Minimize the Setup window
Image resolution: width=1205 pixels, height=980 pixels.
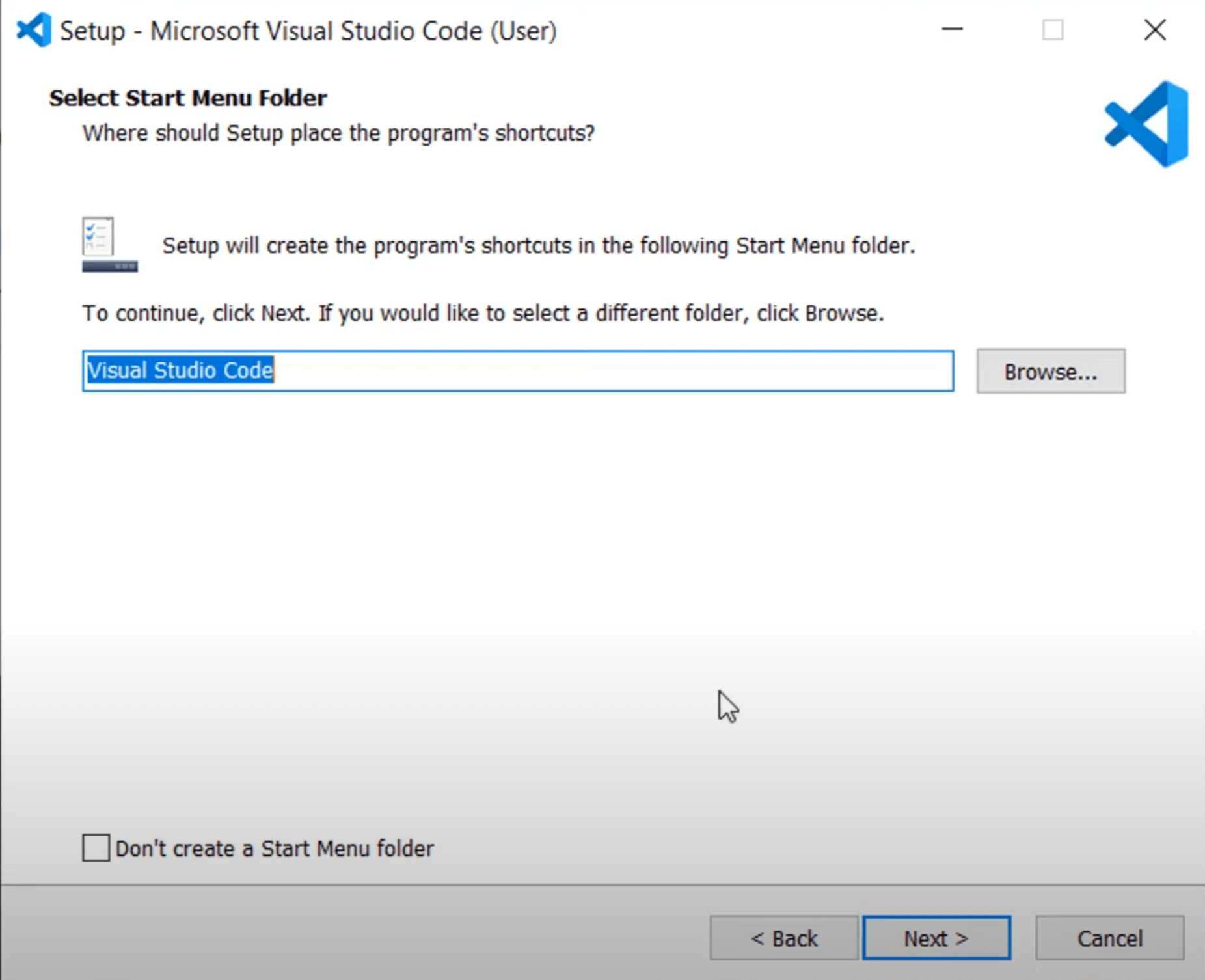(952, 30)
